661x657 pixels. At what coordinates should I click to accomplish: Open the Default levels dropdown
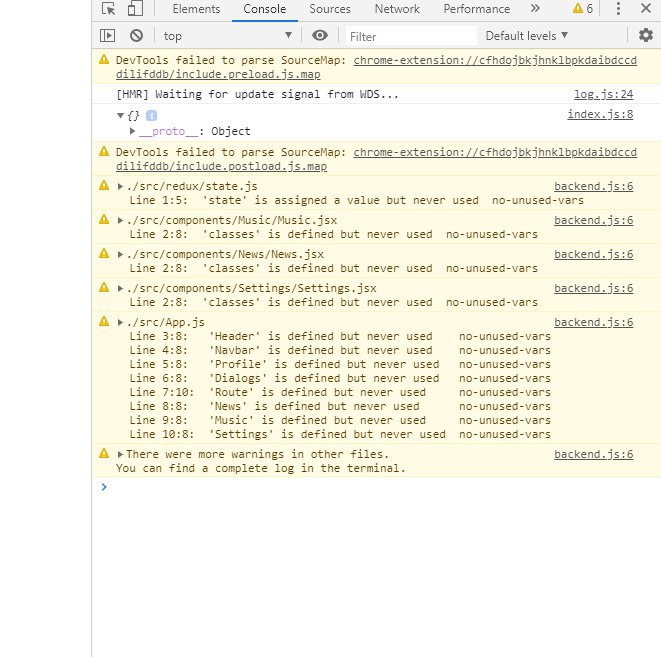tap(527, 36)
